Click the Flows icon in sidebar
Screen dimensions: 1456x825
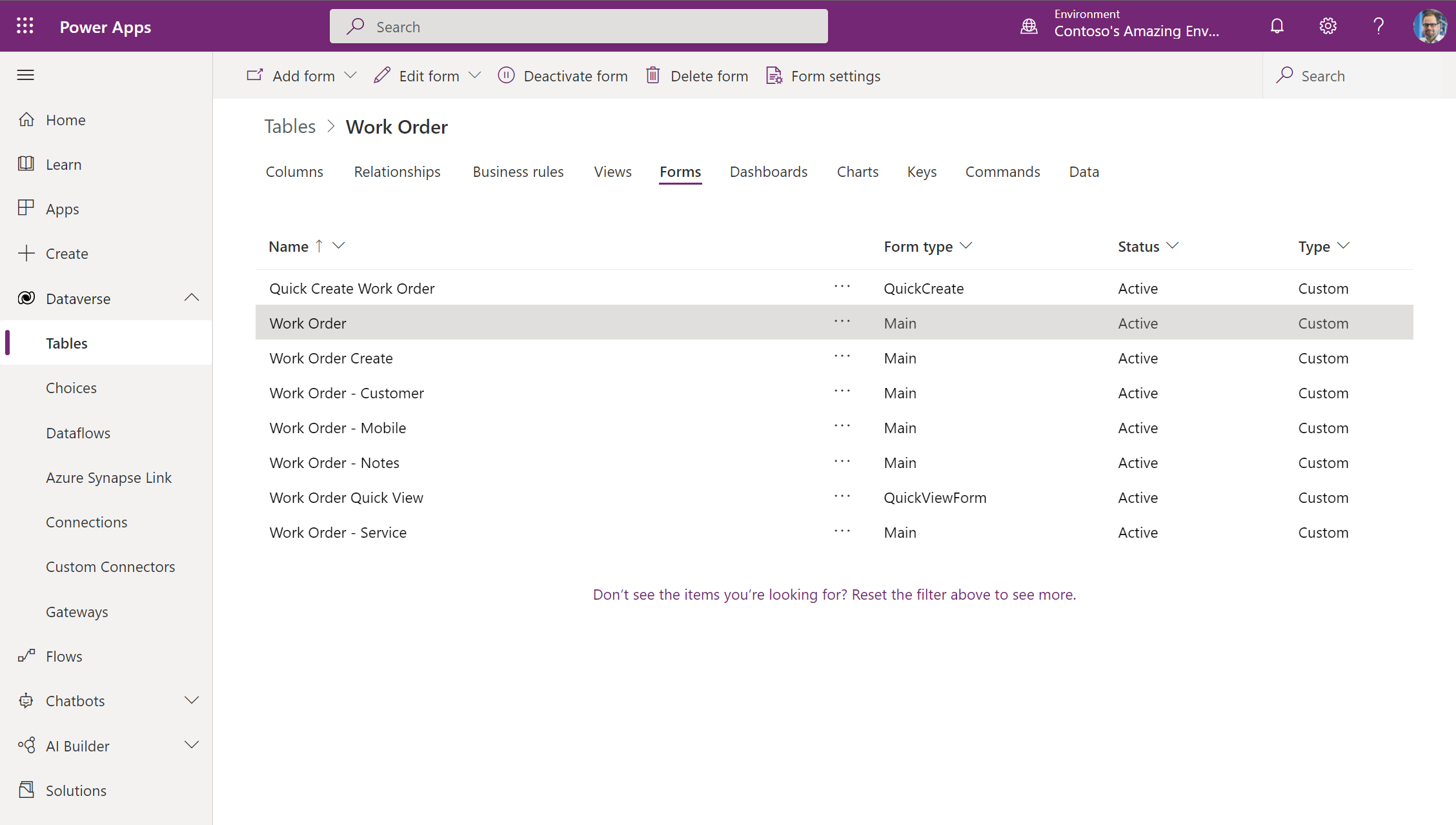pos(26,656)
